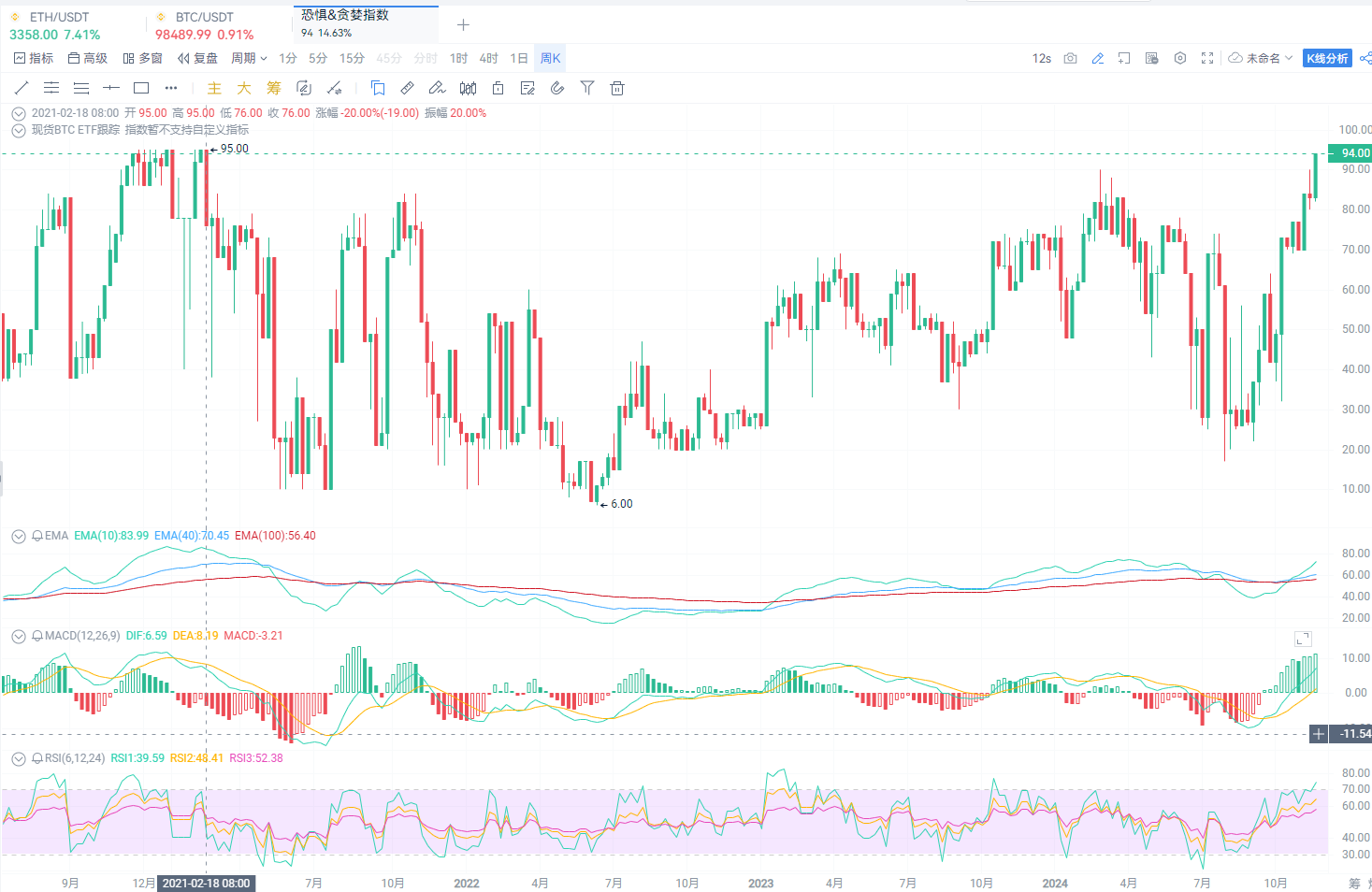Expand the MACD pane with maximize icon
Image resolution: width=1372 pixels, height=892 pixels.
tap(1303, 639)
